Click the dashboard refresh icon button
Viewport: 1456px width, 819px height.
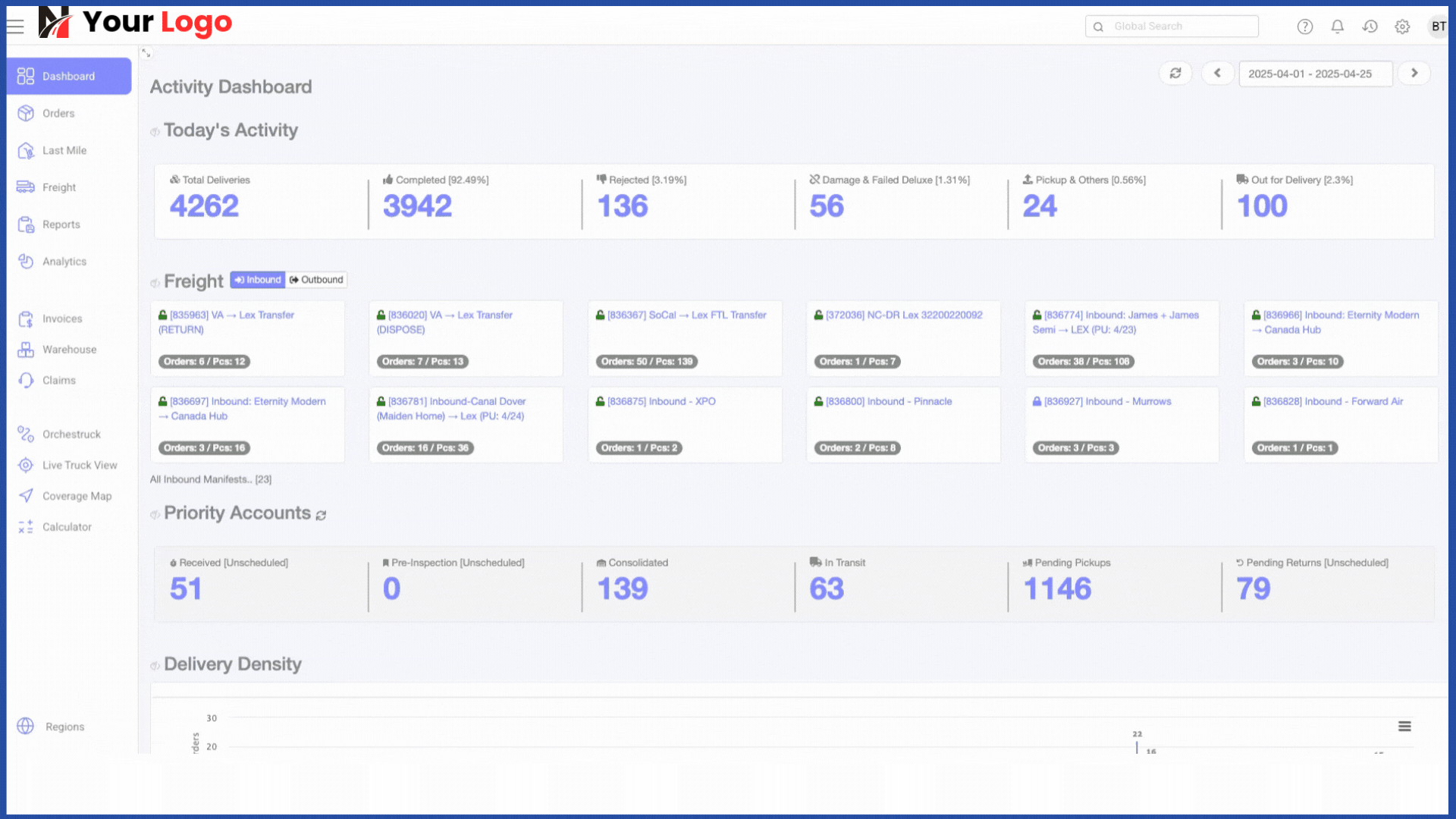click(1175, 73)
